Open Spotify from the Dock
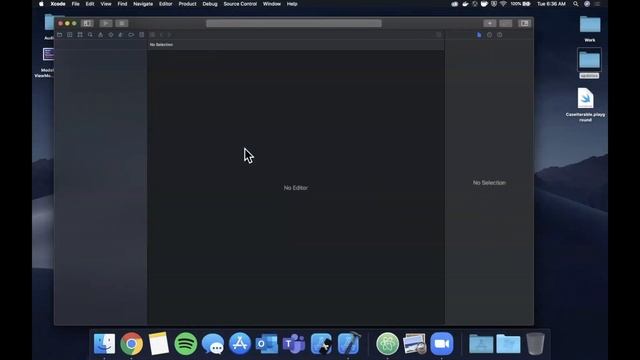Screen dimensions: 640x360 click(186, 344)
